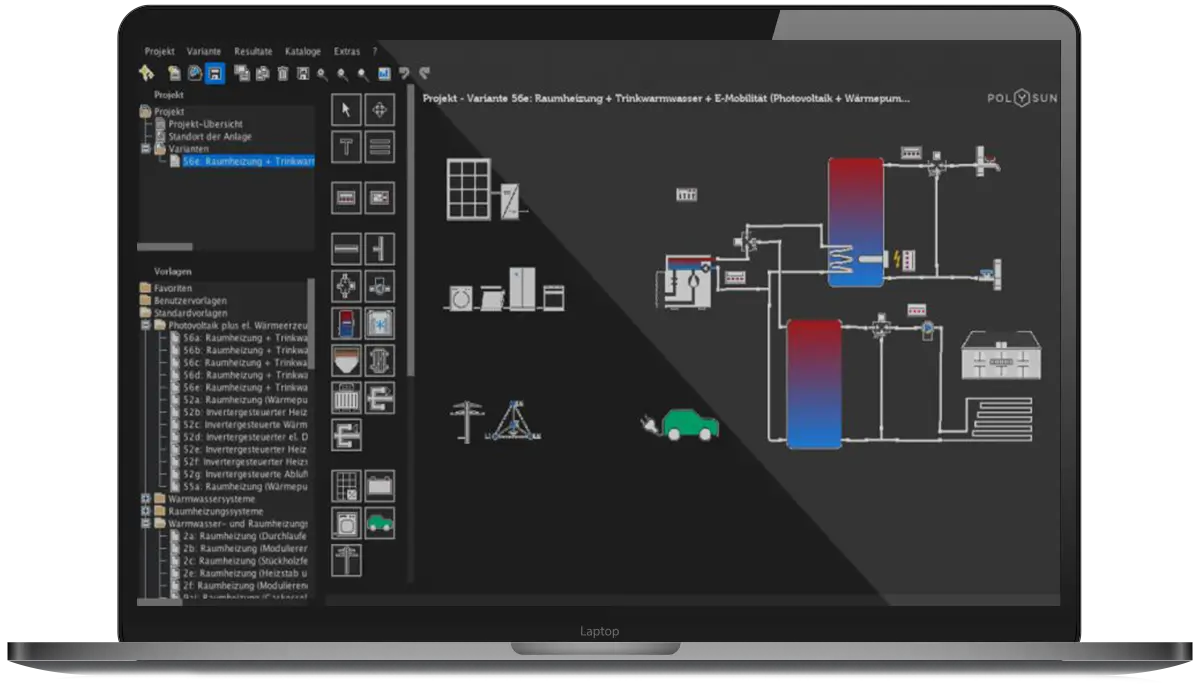Select the snowflake chiller component icon
Screen dimensions: 1200x693
coord(380,323)
